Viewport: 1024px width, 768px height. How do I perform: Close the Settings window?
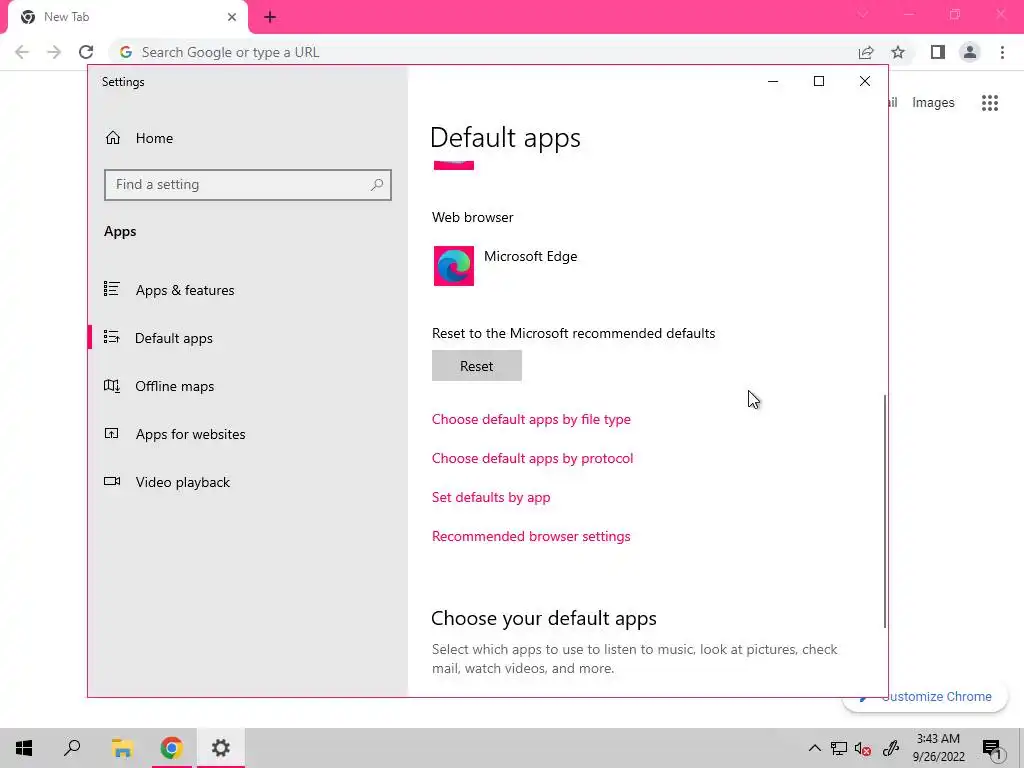pos(865,81)
